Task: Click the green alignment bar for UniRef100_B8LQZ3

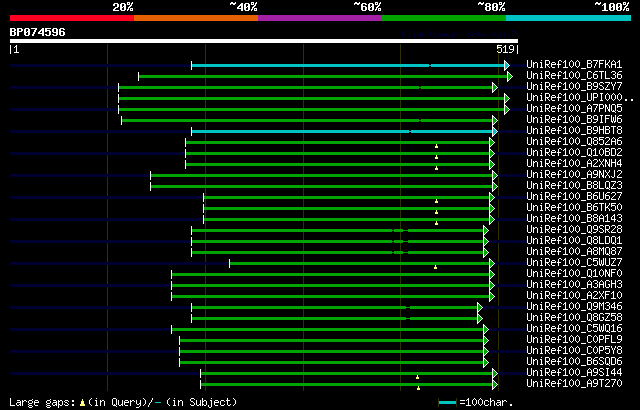Action: pos(322,186)
